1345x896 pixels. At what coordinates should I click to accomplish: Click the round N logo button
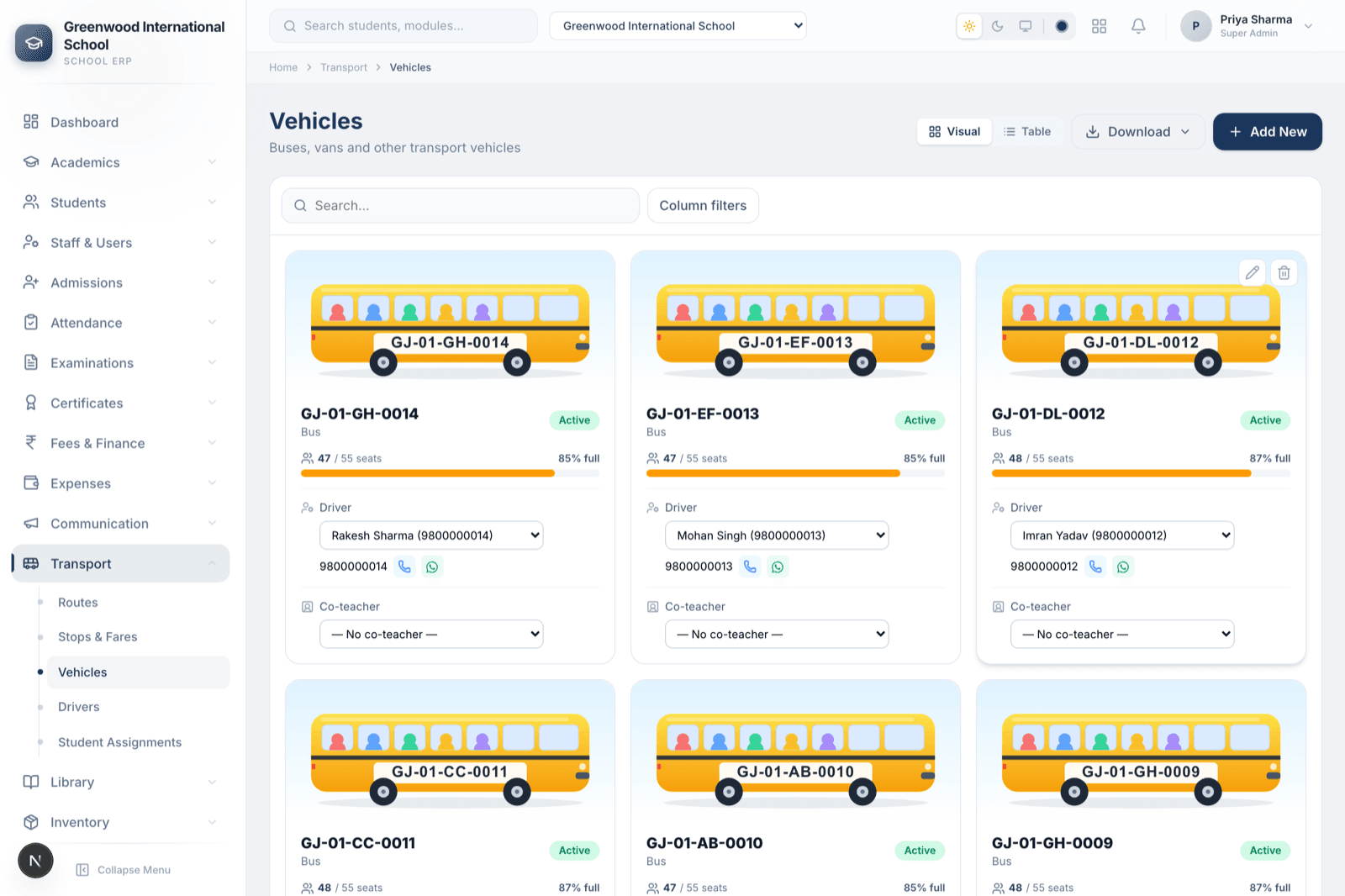click(x=35, y=861)
